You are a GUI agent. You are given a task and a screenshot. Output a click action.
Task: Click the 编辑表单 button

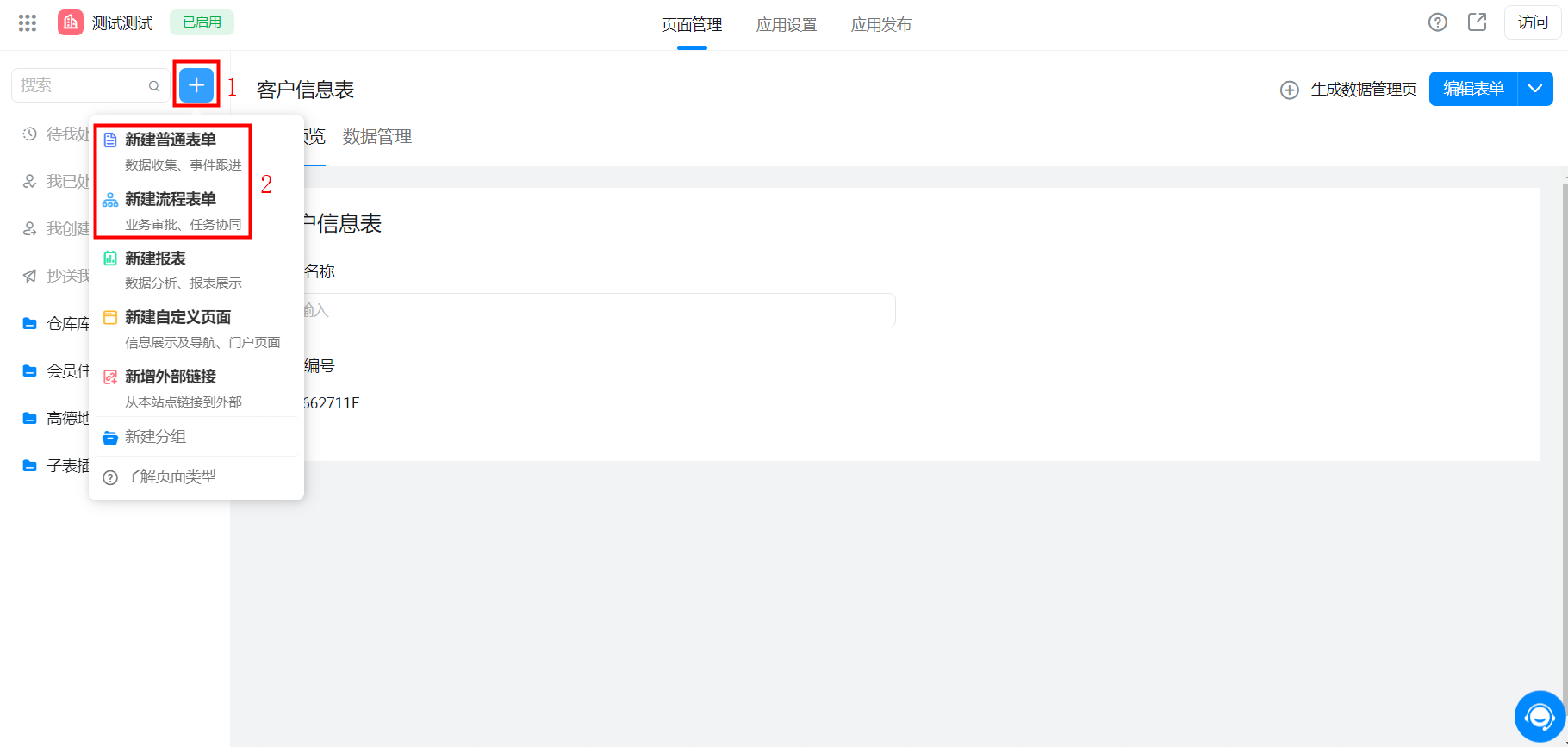tap(1473, 89)
